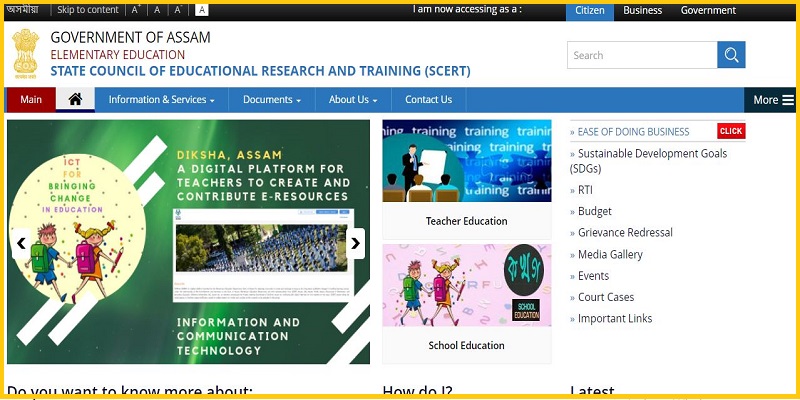Click the magnifier search button

(731, 55)
